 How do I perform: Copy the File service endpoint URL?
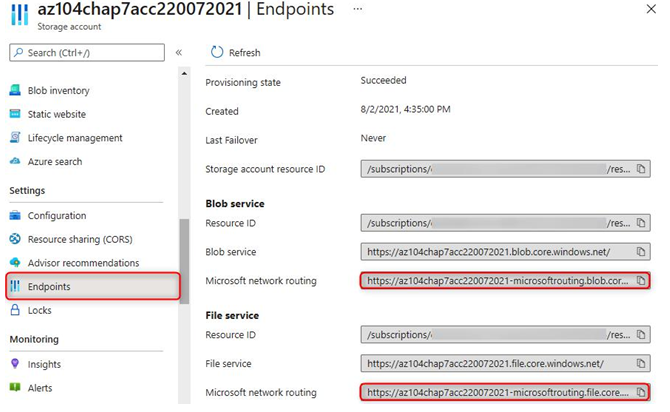point(641,364)
